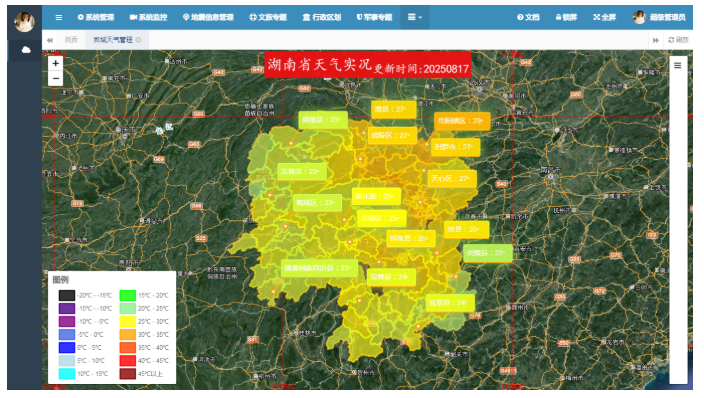
Task: Open the 系统监控 menu
Action: 148,18
